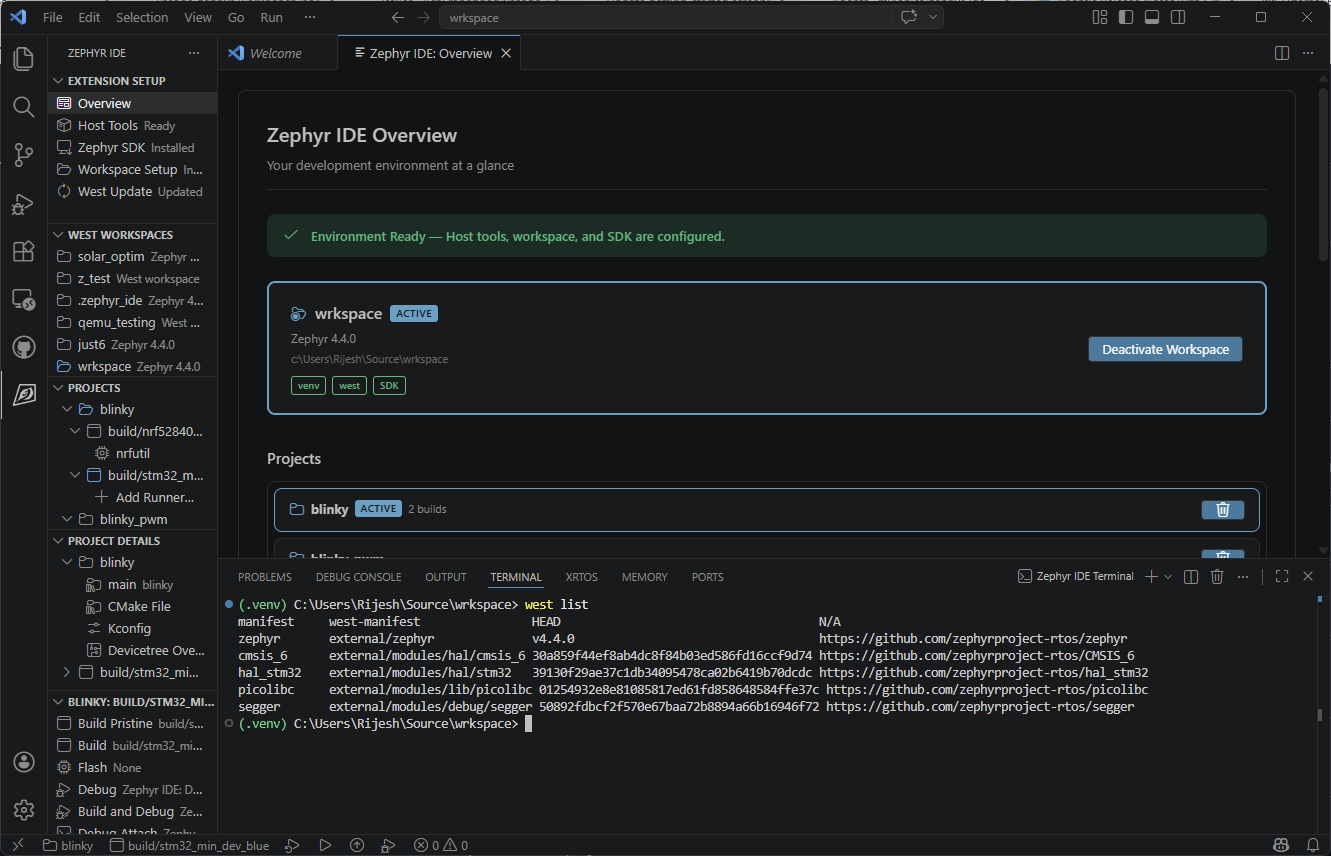
Task: Toggle the primary side bar layout icon
Action: (1126, 17)
